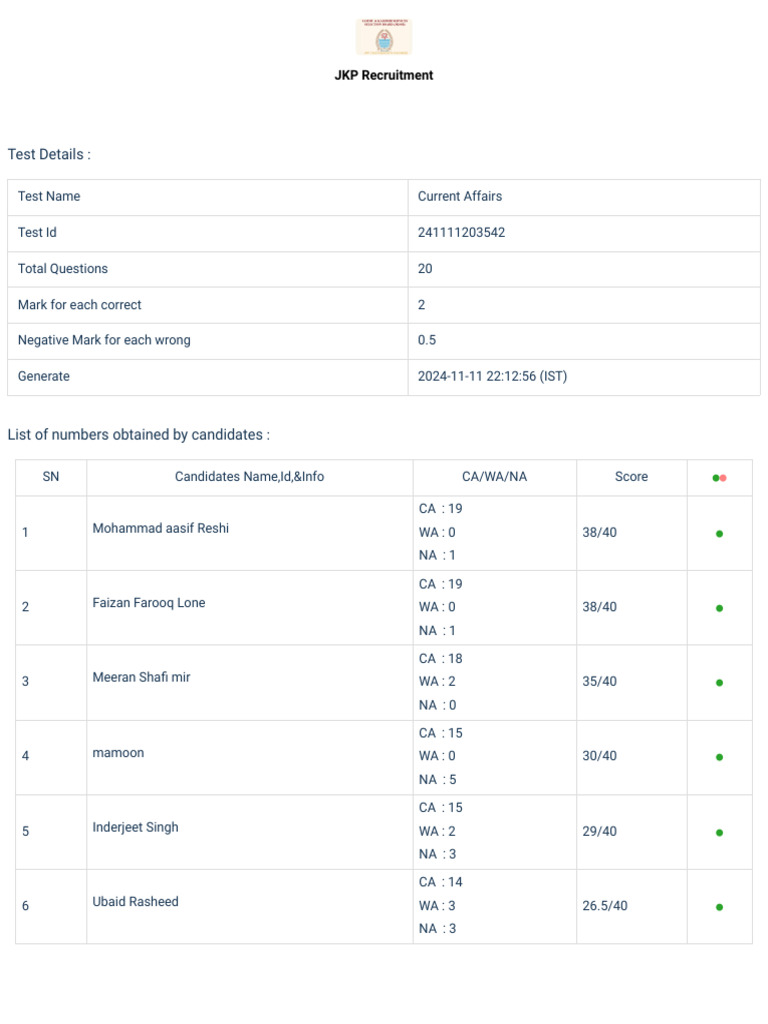
Task: Click green status dot for Faizan Farooq Lone
Action: [719, 608]
